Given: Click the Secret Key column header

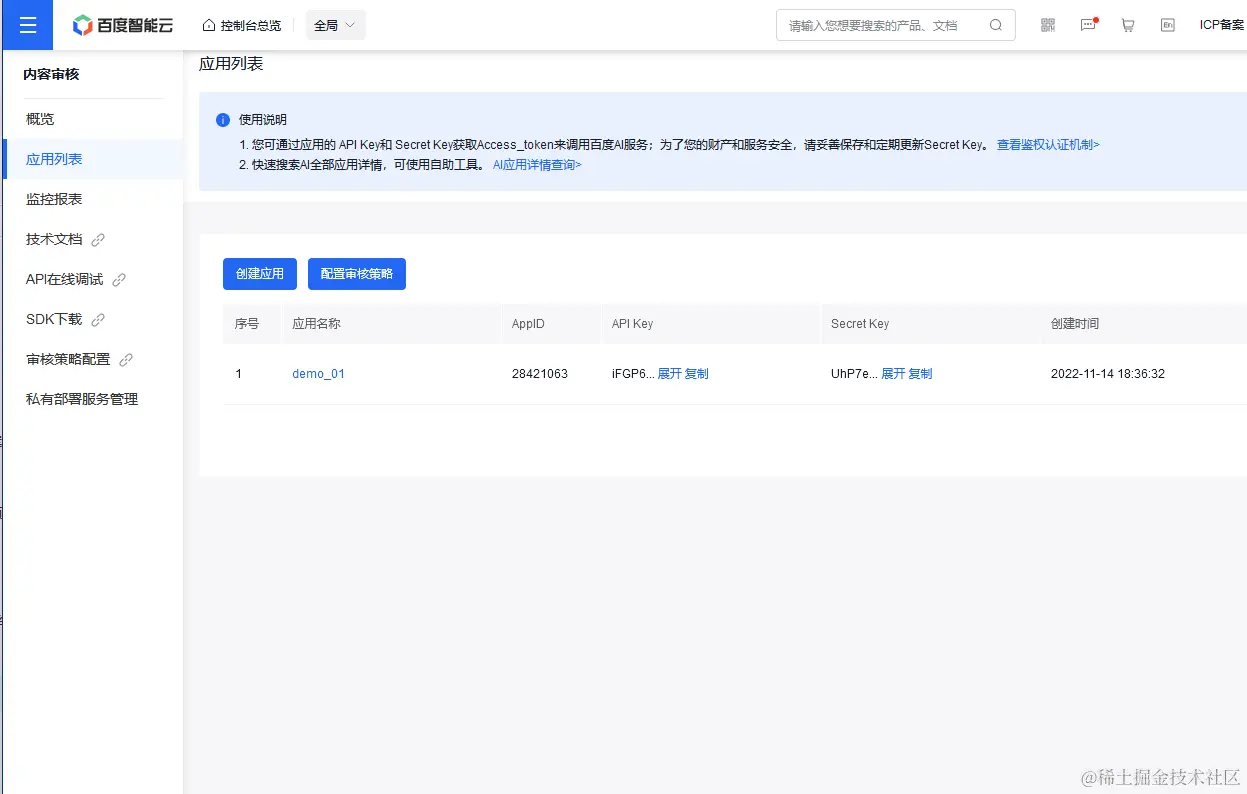Looking at the screenshot, I should [860, 324].
